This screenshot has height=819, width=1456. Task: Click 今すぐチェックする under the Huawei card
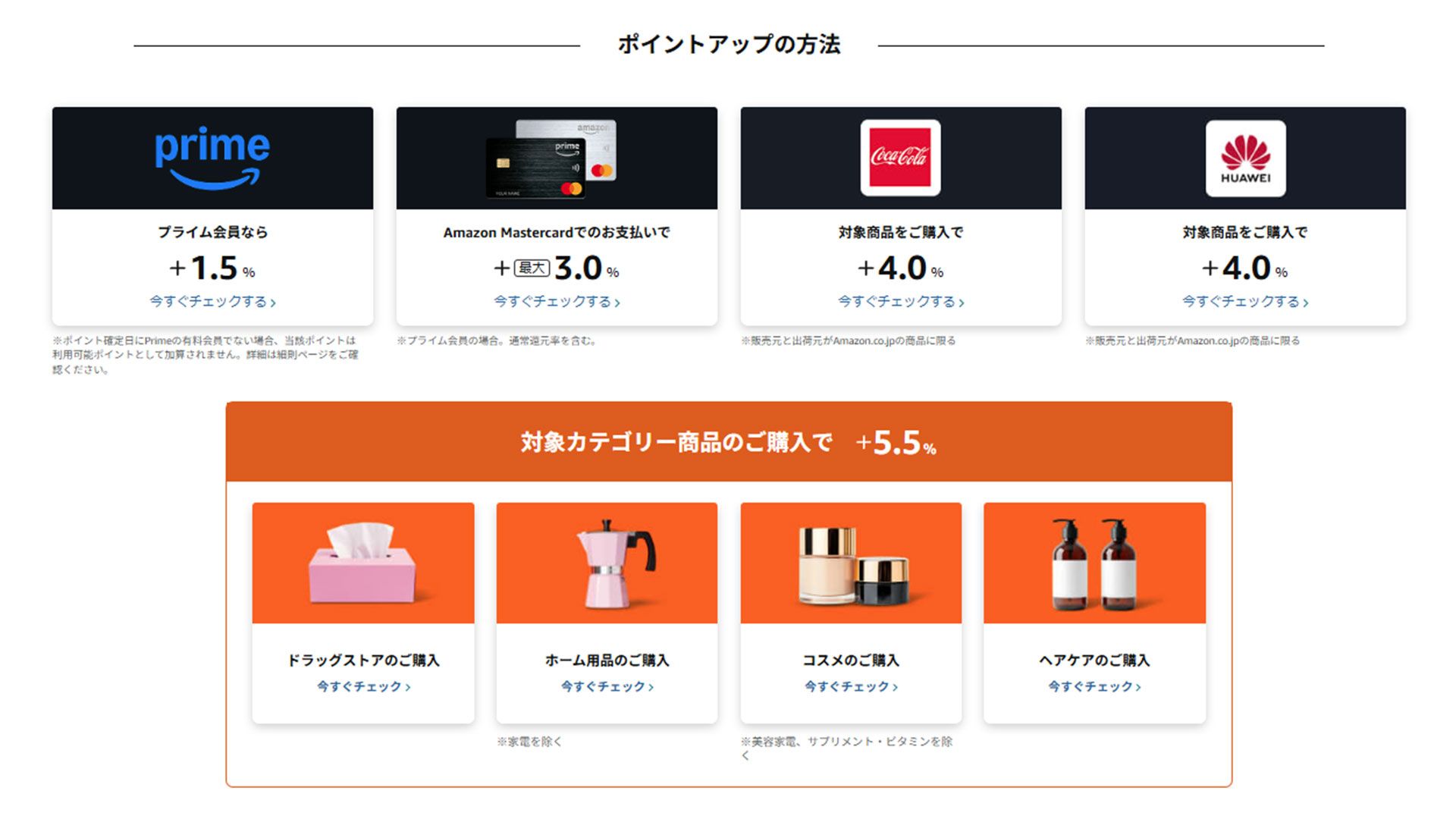click(1245, 302)
